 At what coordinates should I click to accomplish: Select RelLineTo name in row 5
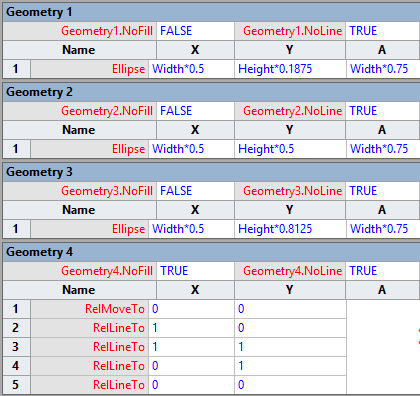pos(90,385)
